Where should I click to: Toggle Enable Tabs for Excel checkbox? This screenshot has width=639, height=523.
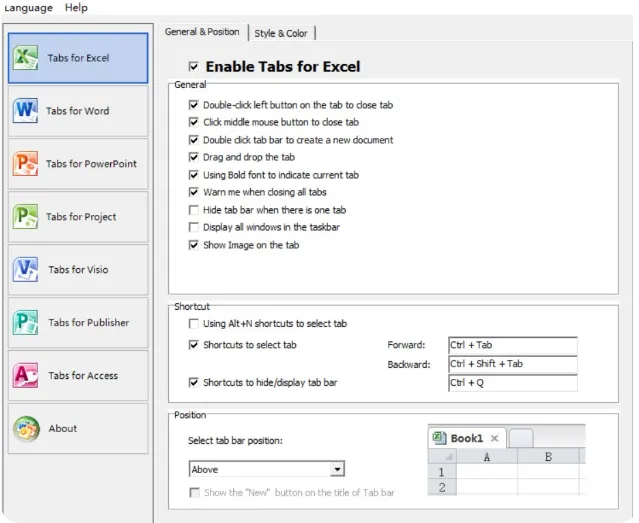(x=194, y=66)
